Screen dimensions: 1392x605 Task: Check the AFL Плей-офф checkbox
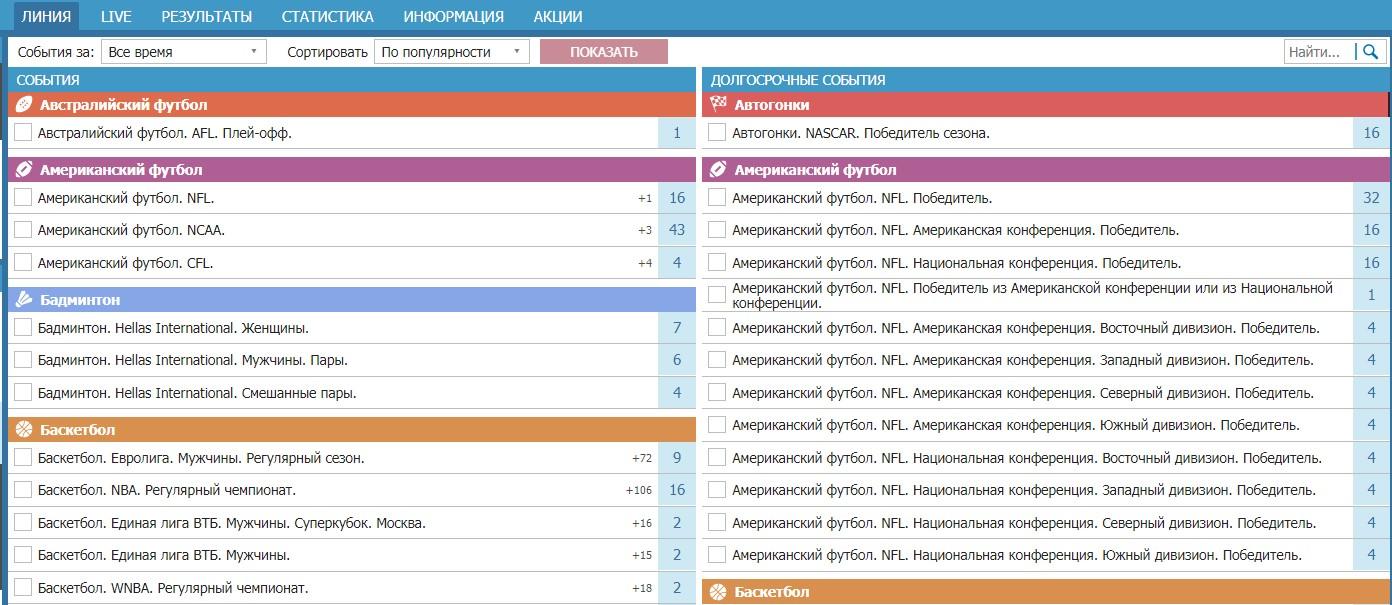point(23,132)
